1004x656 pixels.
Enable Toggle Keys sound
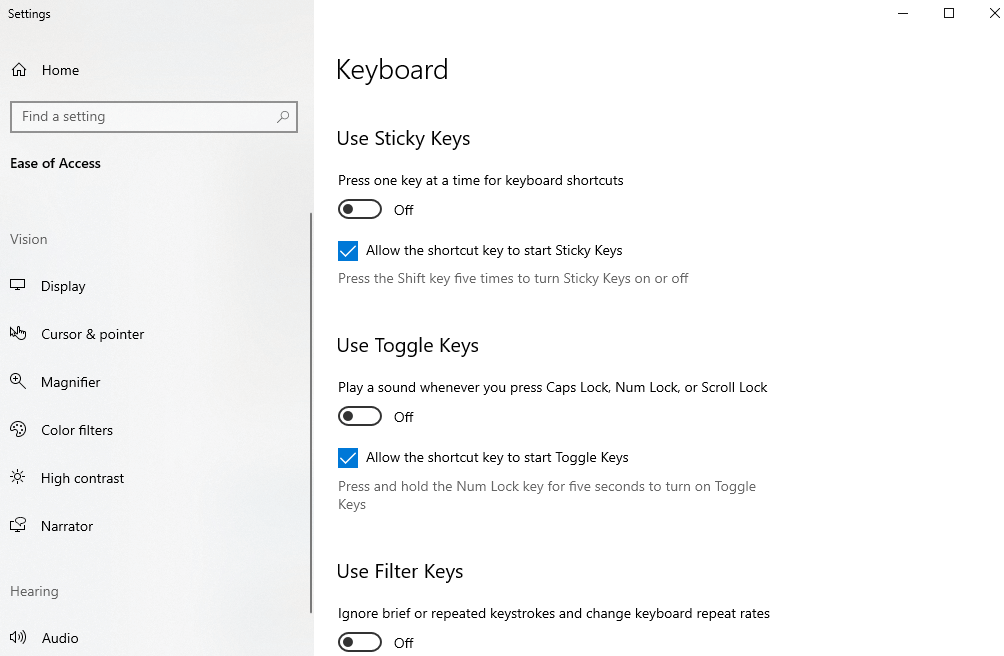pos(360,415)
